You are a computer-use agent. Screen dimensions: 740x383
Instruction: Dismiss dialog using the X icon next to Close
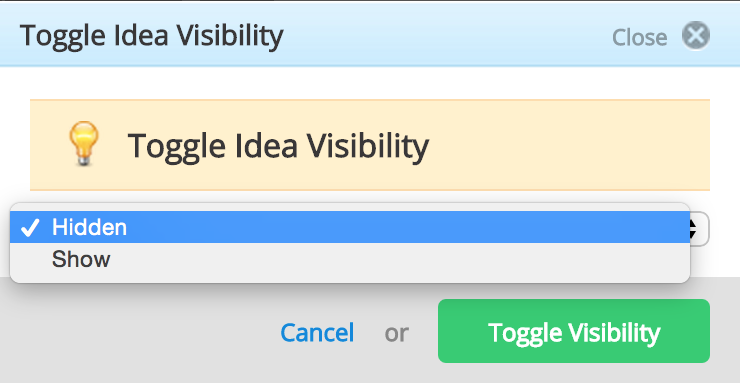tap(696, 36)
